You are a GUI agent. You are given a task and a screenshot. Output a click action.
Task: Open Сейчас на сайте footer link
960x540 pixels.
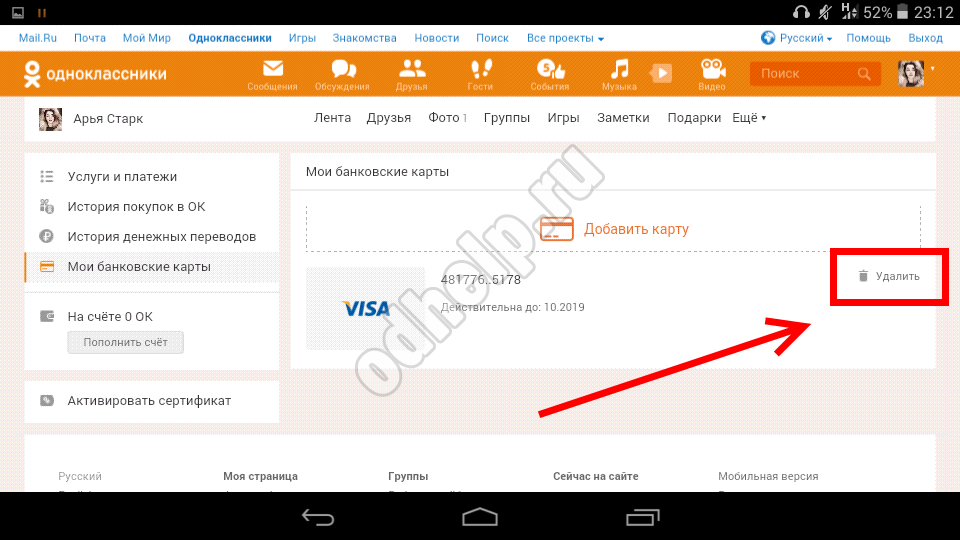tap(596, 476)
